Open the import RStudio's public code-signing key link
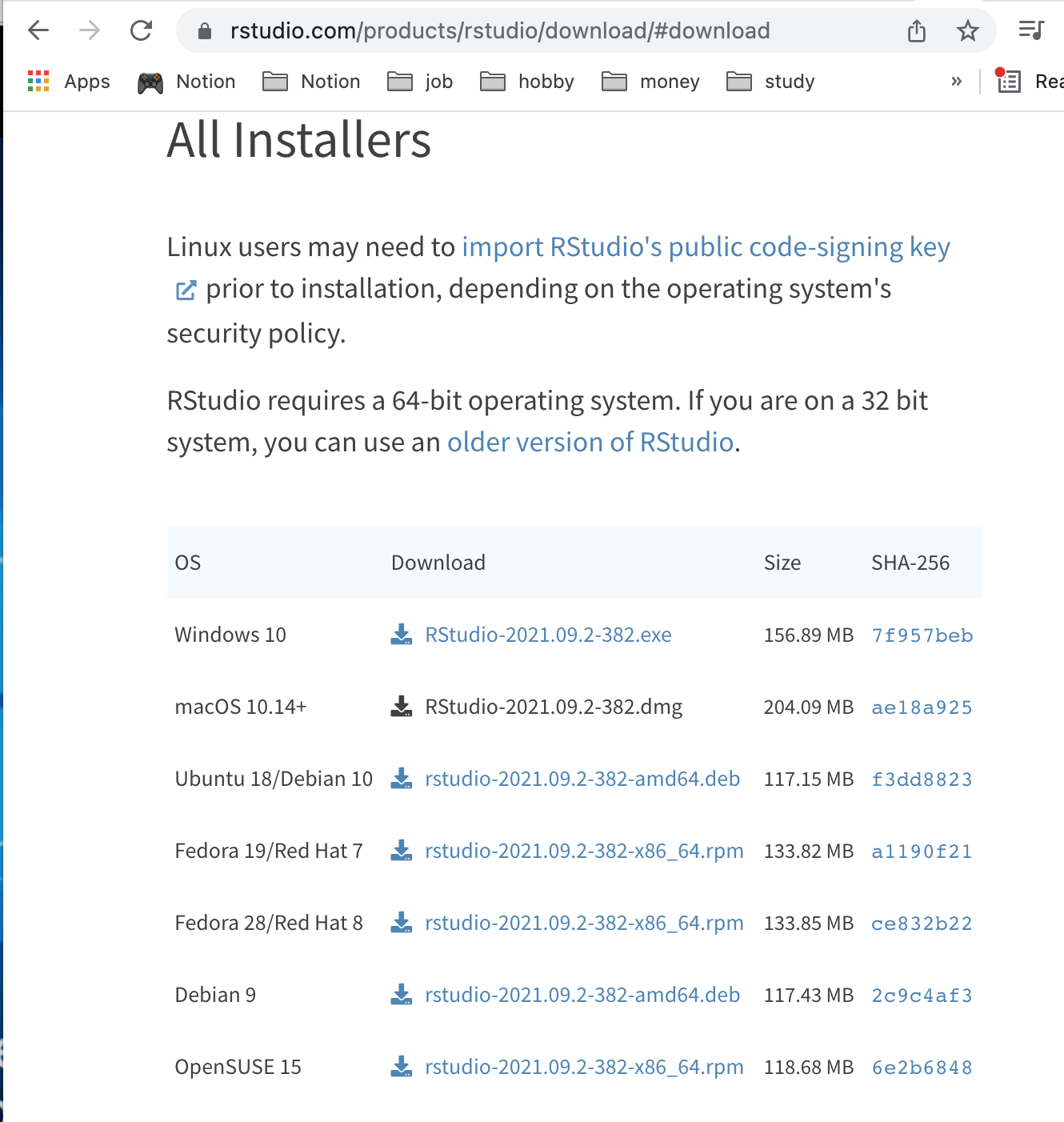This screenshot has height=1122, width=1064. (706, 247)
